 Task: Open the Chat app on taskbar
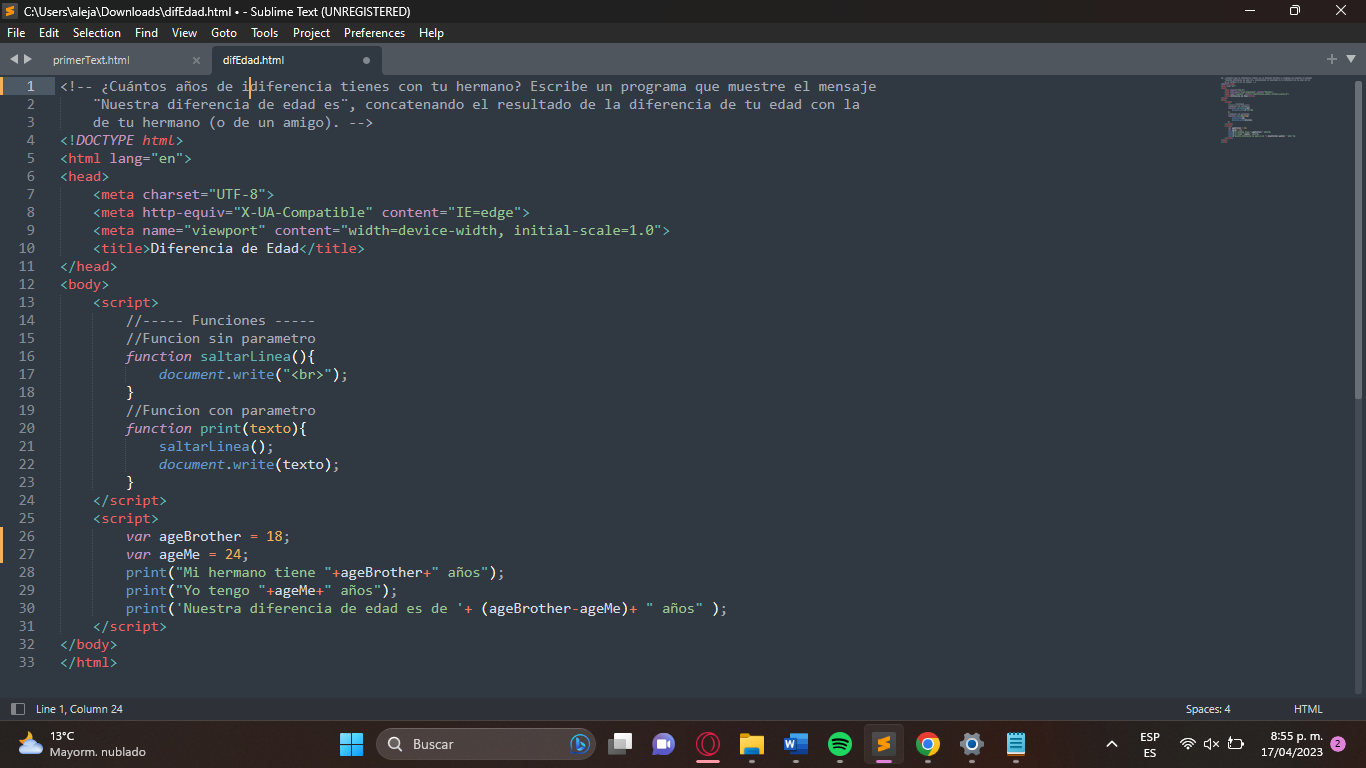tap(664, 744)
